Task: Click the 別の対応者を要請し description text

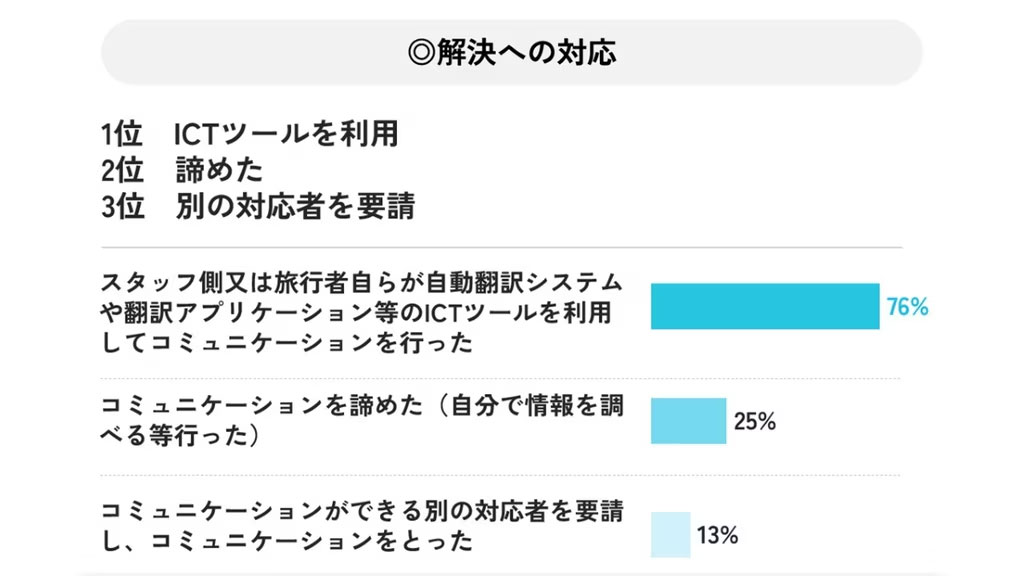Action: pyautogui.click(x=361, y=525)
